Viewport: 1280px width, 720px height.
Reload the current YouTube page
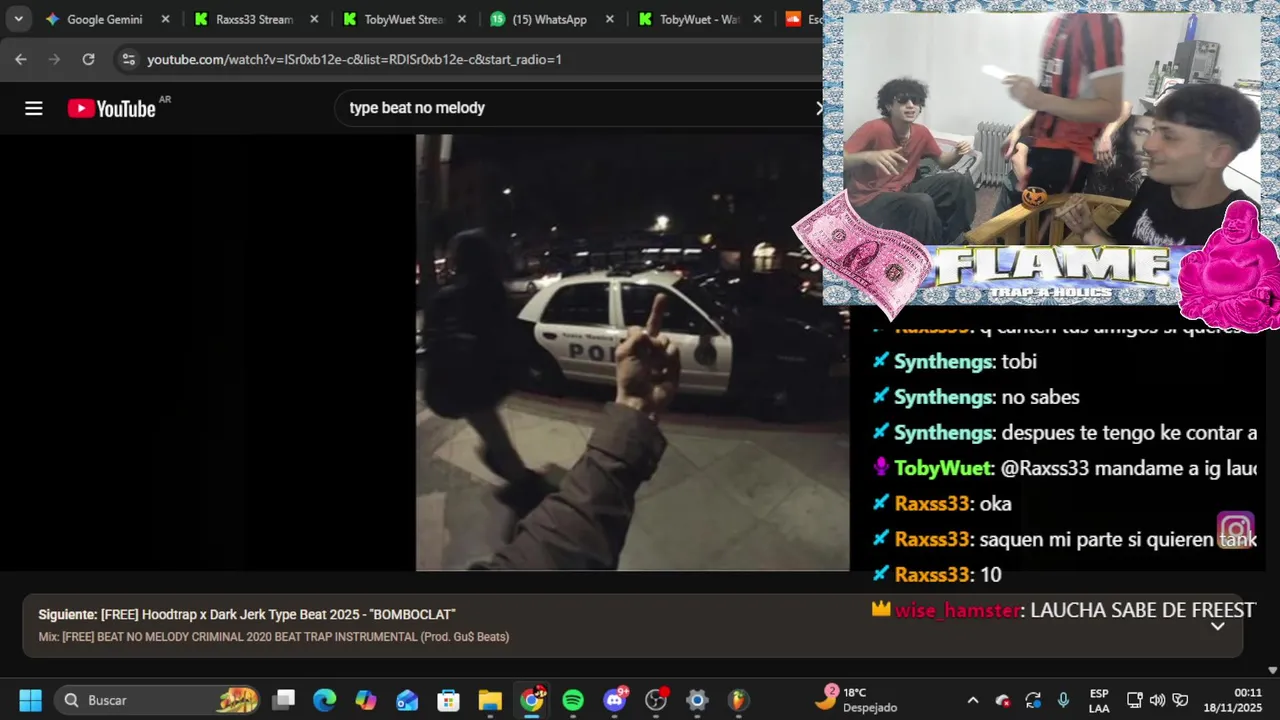[88, 59]
